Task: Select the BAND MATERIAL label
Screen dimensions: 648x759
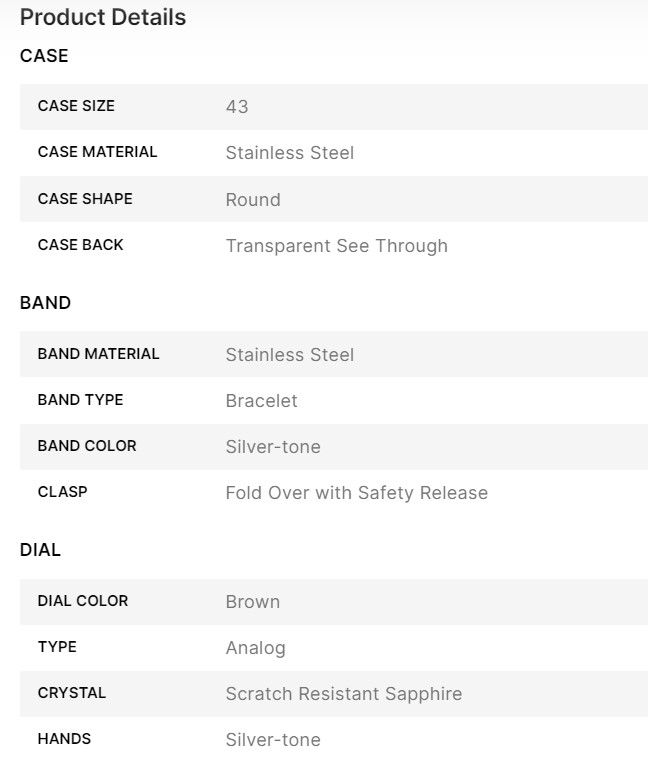Action: tap(98, 354)
